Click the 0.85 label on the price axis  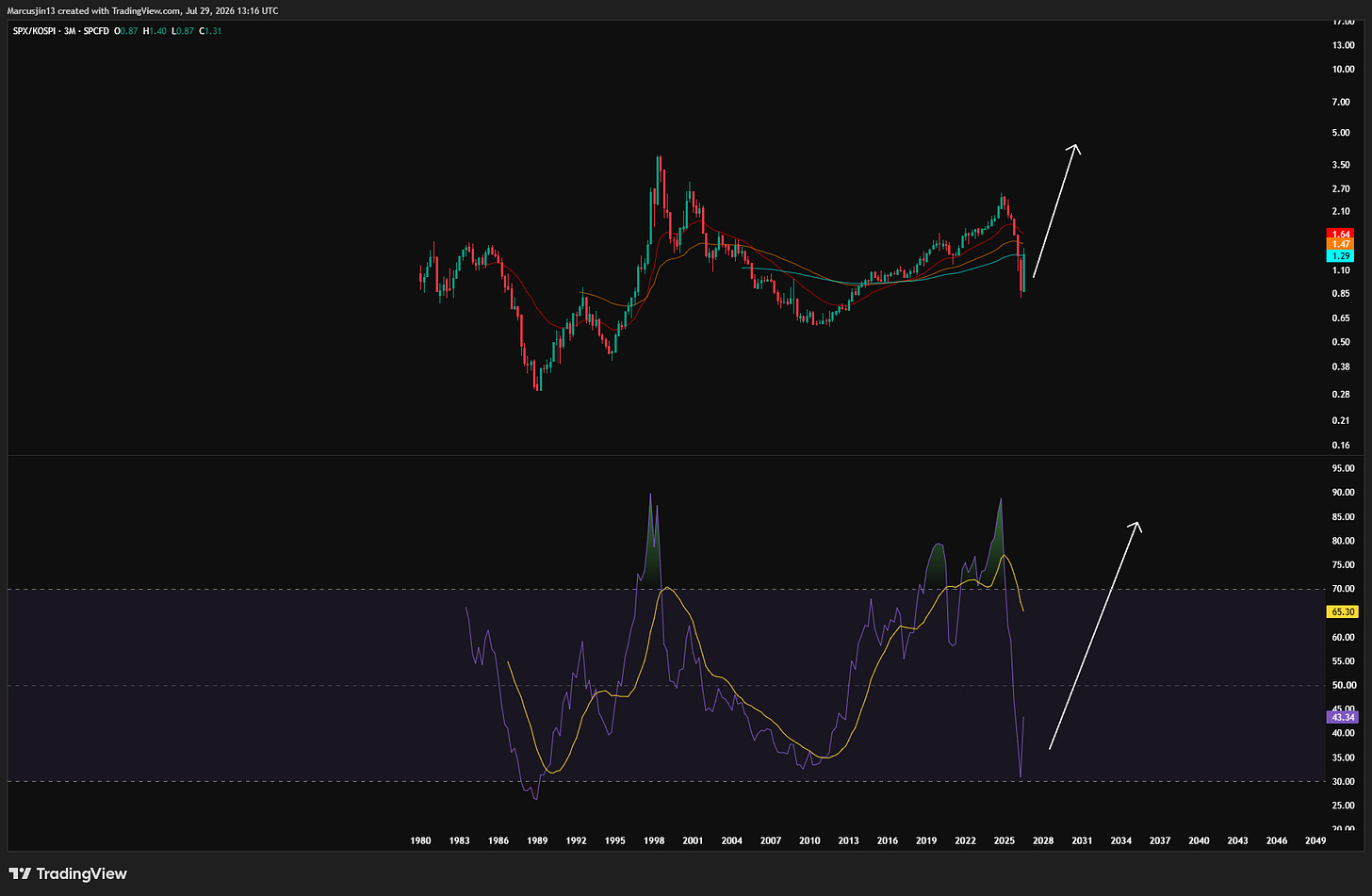[1343, 293]
